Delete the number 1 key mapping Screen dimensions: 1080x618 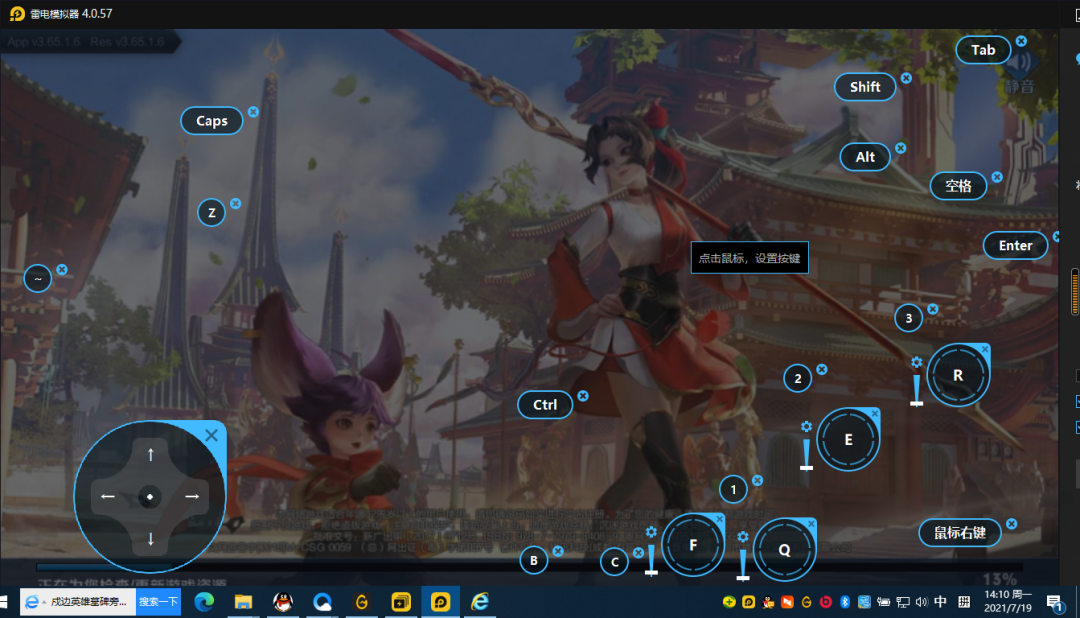pos(757,480)
